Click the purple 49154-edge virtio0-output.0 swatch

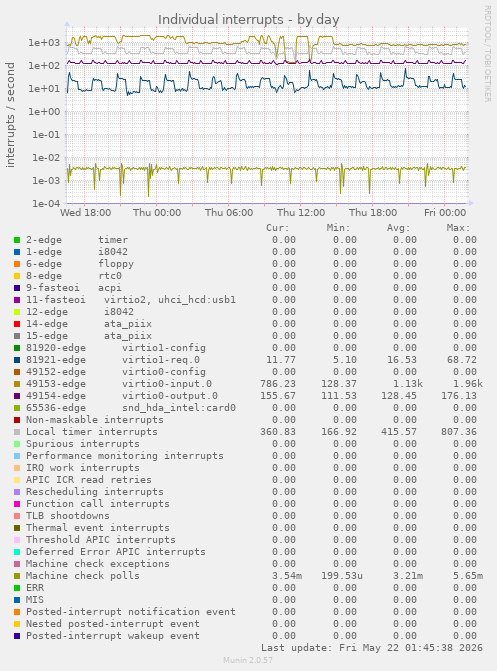coord(17,396)
